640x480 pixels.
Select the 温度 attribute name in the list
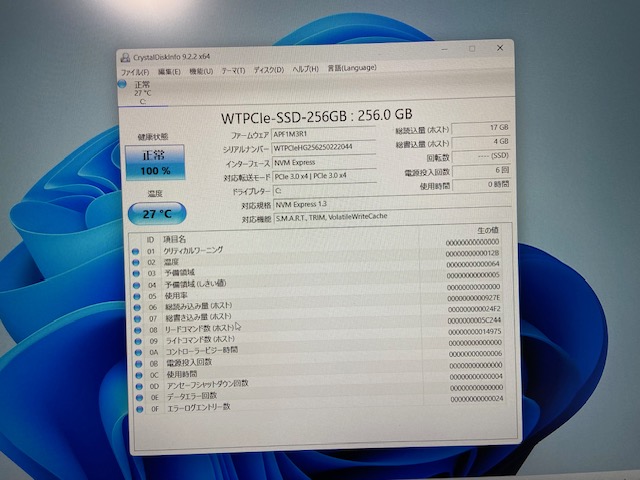tap(171, 262)
